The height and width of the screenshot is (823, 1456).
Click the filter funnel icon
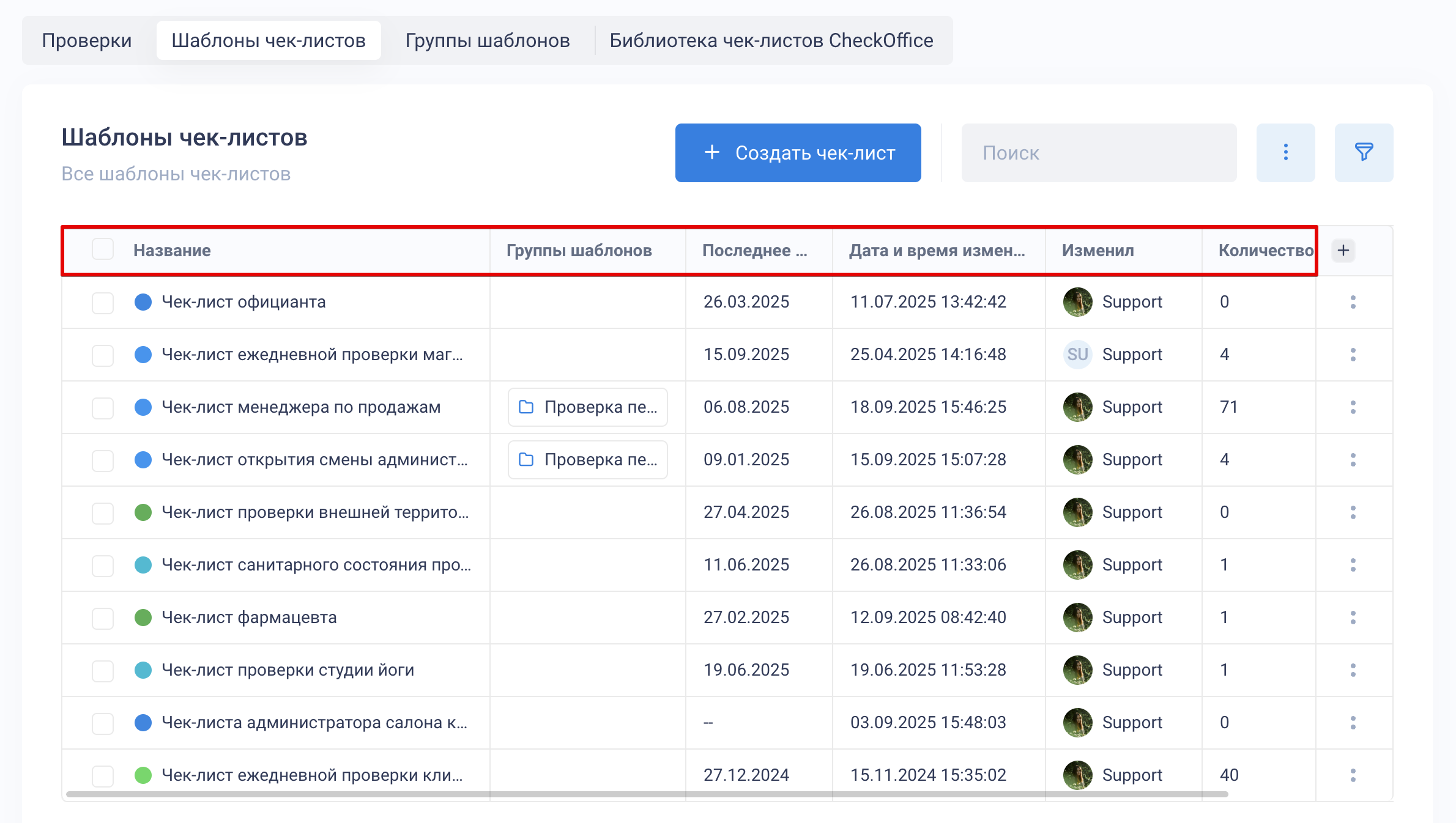tap(1364, 152)
